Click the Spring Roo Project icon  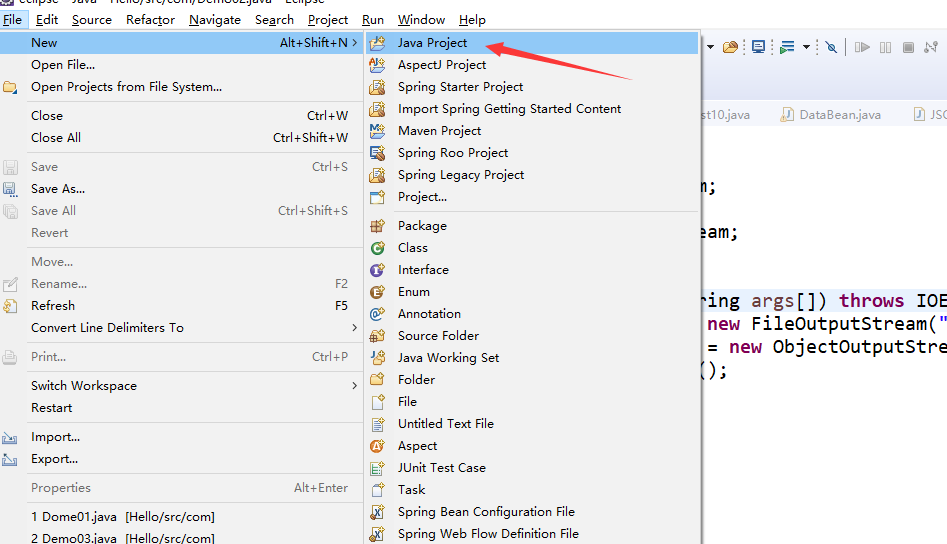click(x=377, y=153)
